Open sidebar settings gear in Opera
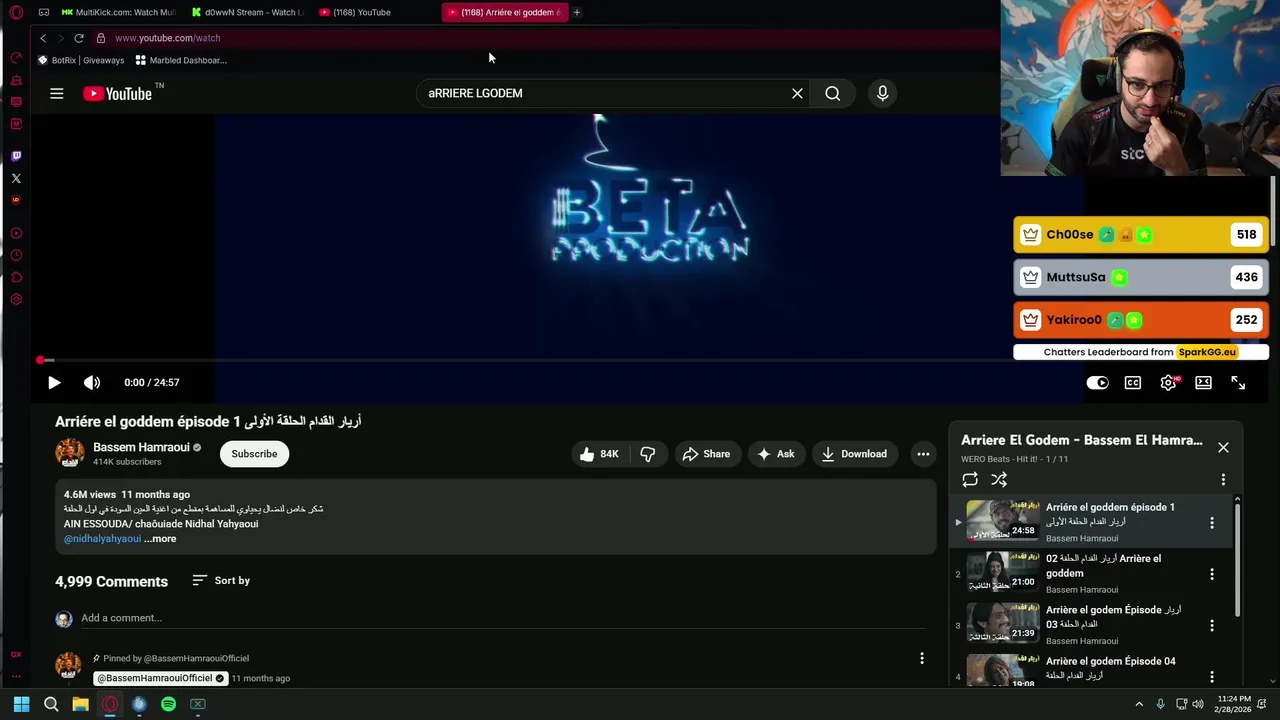Image resolution: width=1280 pixels, height=720 pixels. click(x=16, y=299)
